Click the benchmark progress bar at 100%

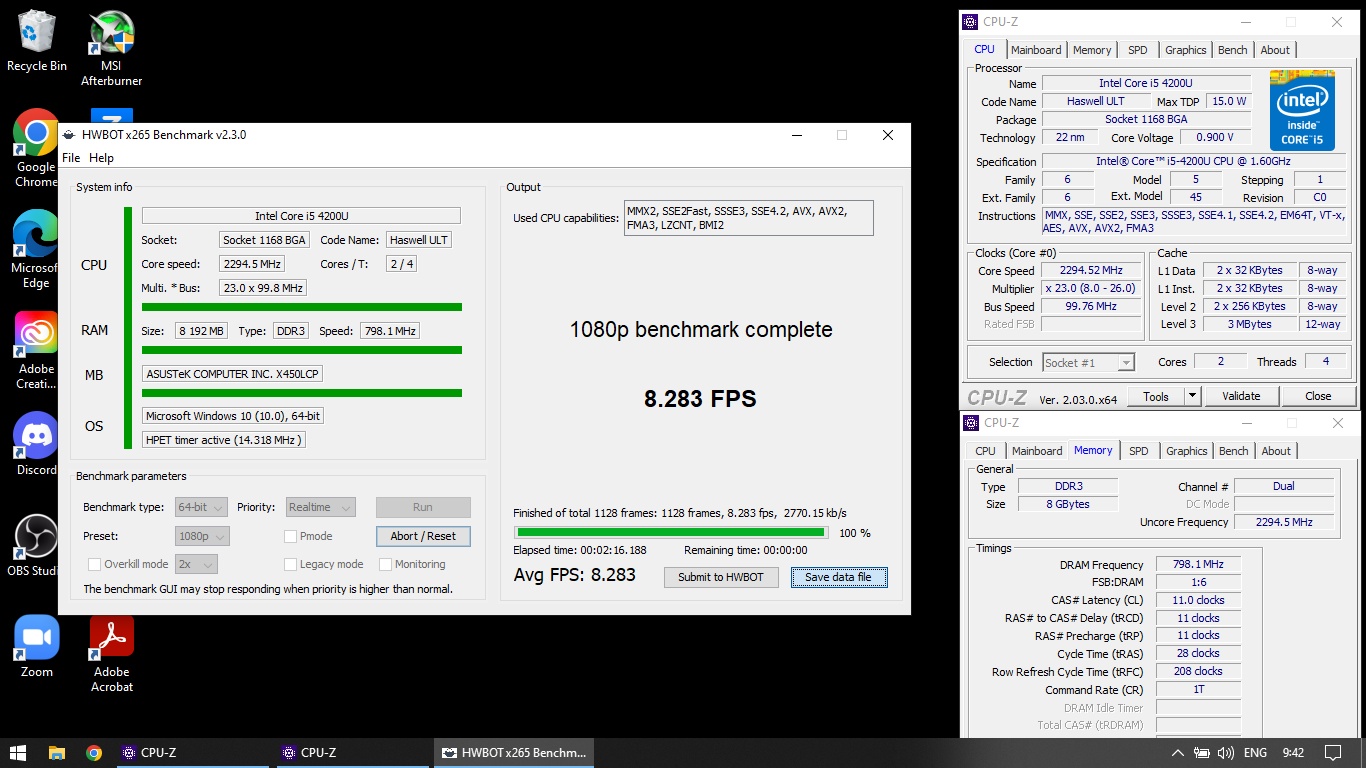(x=670, y=533)
